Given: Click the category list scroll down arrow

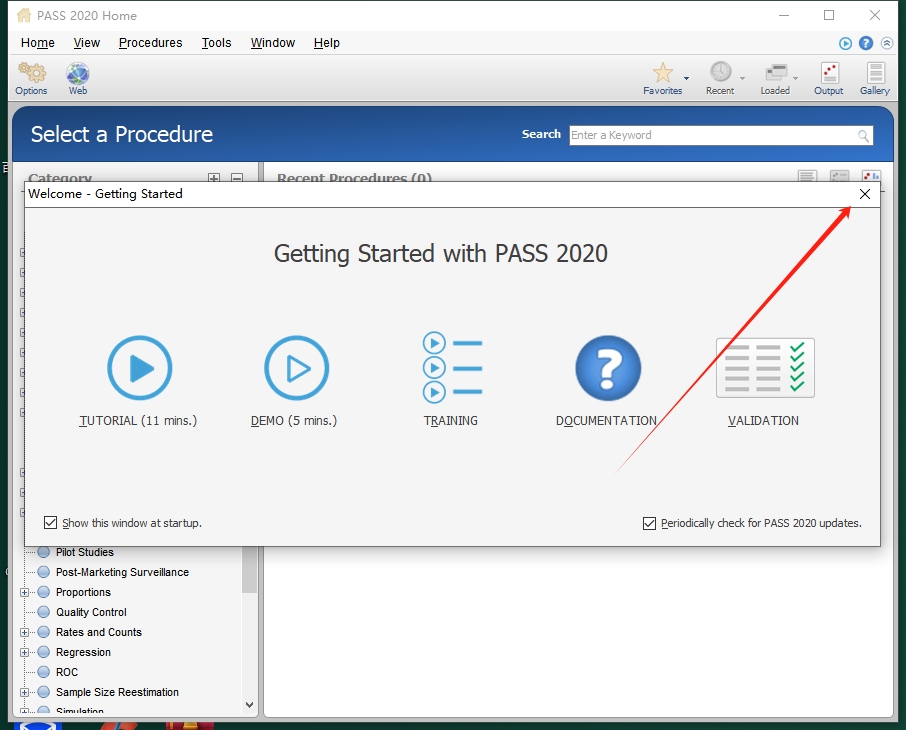Looking at the screenshot, I should click(250, 705).
